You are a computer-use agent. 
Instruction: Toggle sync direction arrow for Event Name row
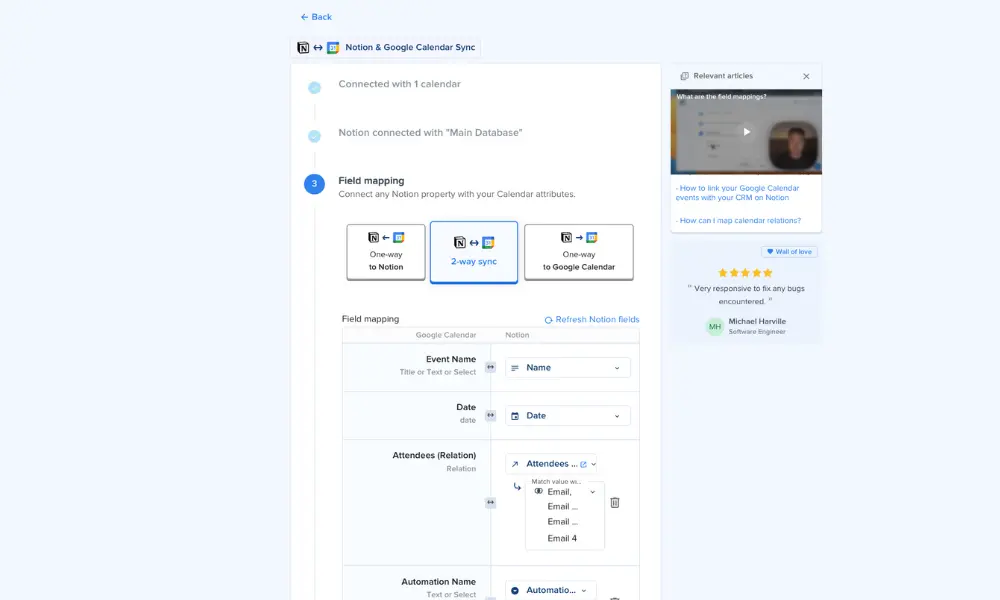(490, 367)
